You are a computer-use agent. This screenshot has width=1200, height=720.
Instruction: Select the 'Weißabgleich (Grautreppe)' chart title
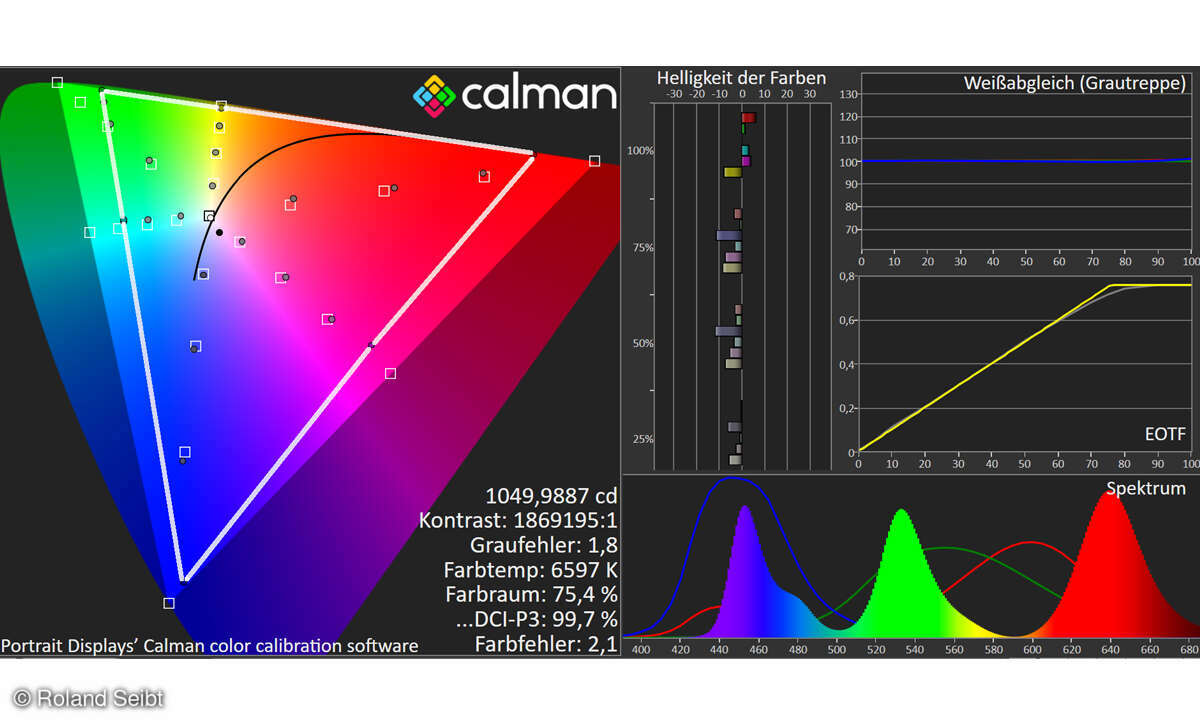pyautogui.click(x=1075, y=82)
